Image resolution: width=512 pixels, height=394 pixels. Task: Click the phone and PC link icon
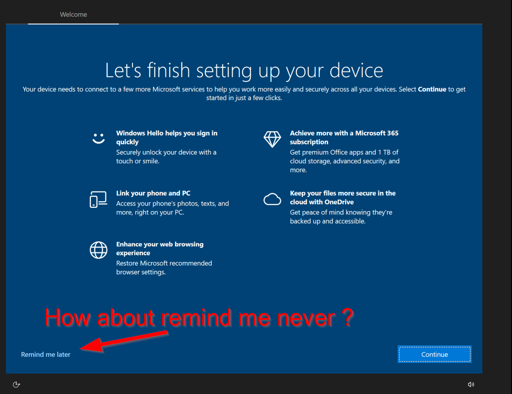coord(98,199)
